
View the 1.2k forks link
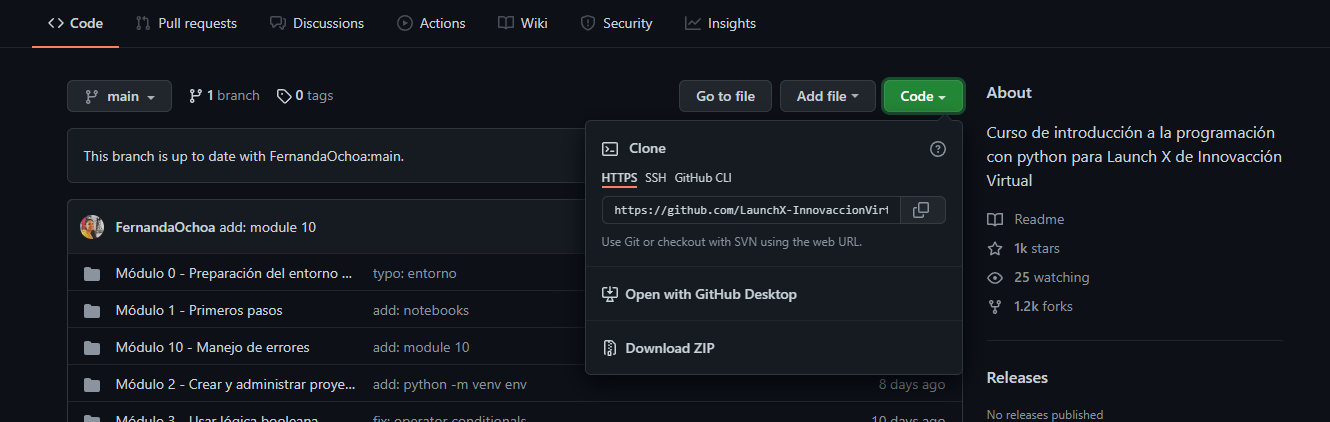[x=1043, y=306]
